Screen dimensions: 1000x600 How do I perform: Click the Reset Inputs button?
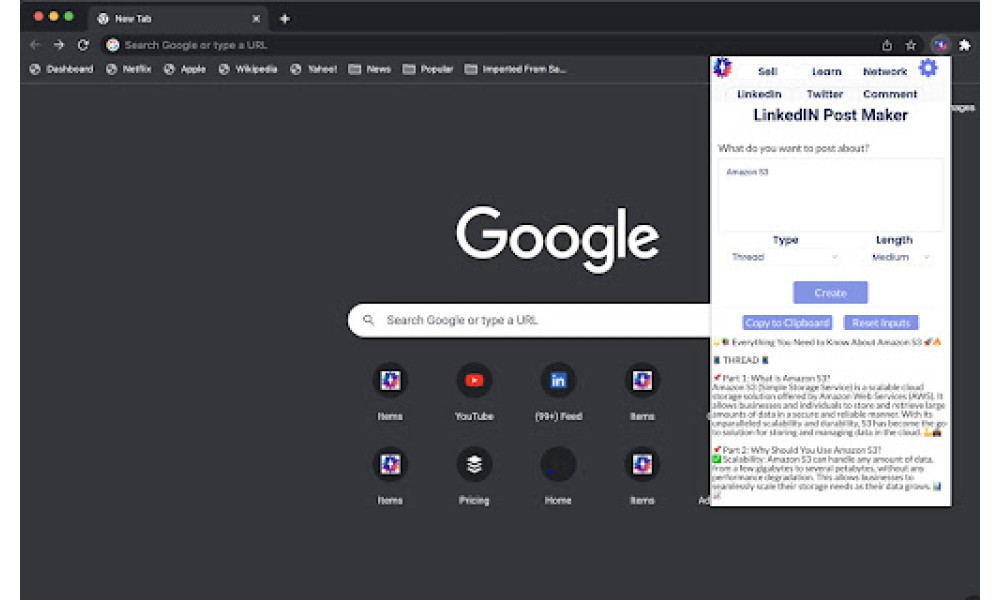click(881, 323)
